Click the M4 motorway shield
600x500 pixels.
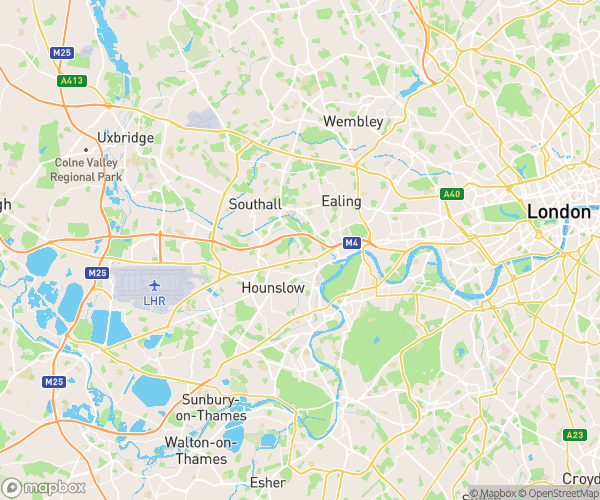tap(352, 243)
